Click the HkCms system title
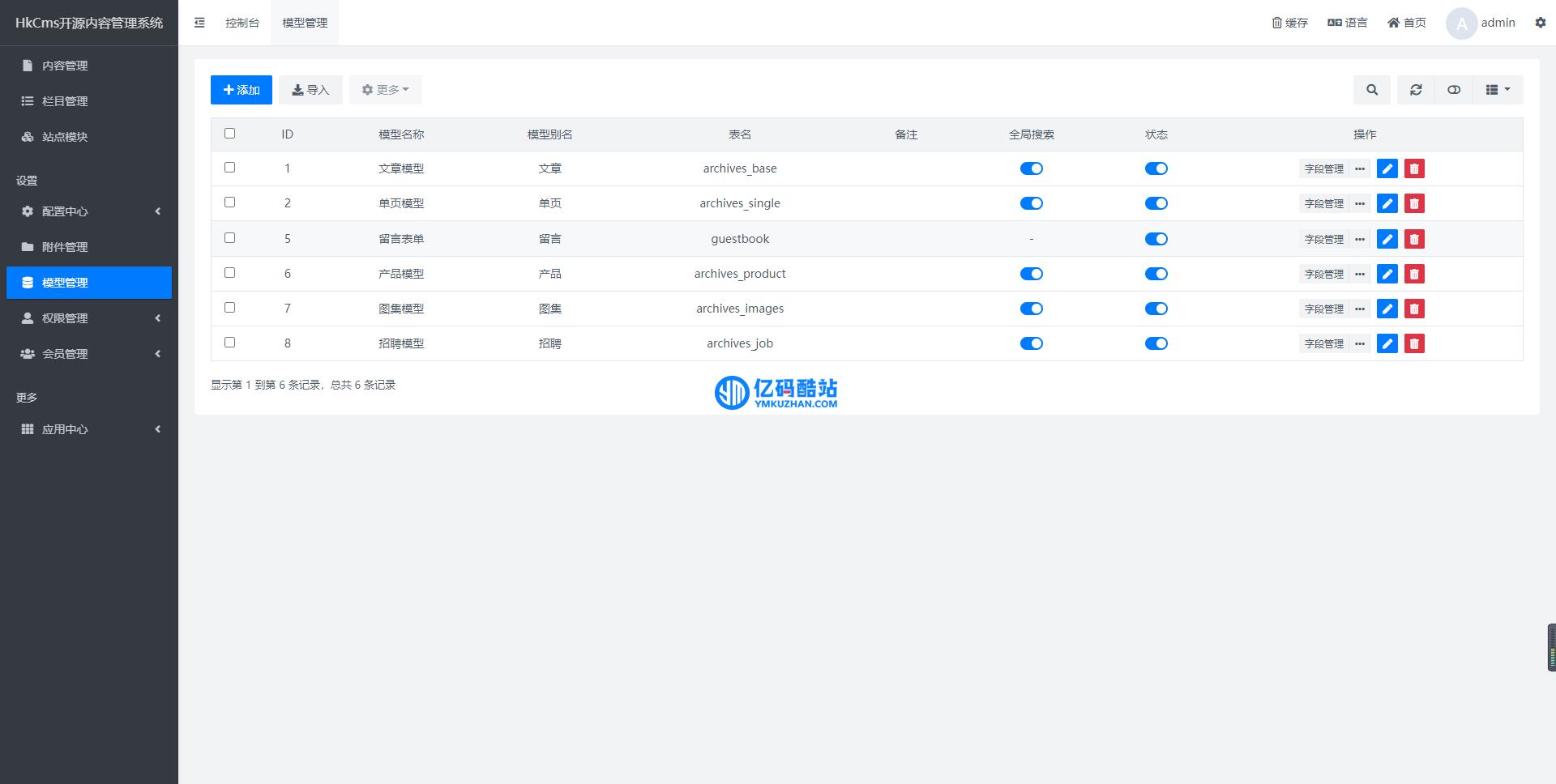Viewport: 1556px width, 784px height. click(x=89, y=23)
